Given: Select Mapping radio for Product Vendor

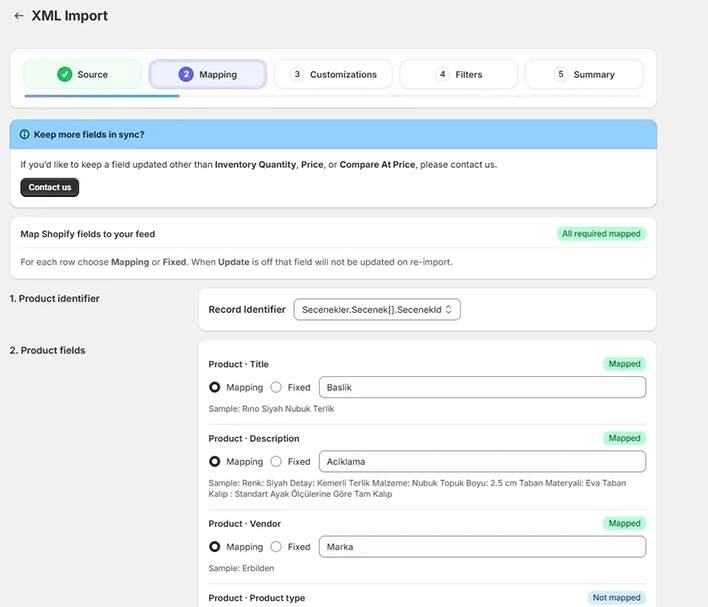Looking at the screenshot, I should pyautogui.click(x=214, y=546).
